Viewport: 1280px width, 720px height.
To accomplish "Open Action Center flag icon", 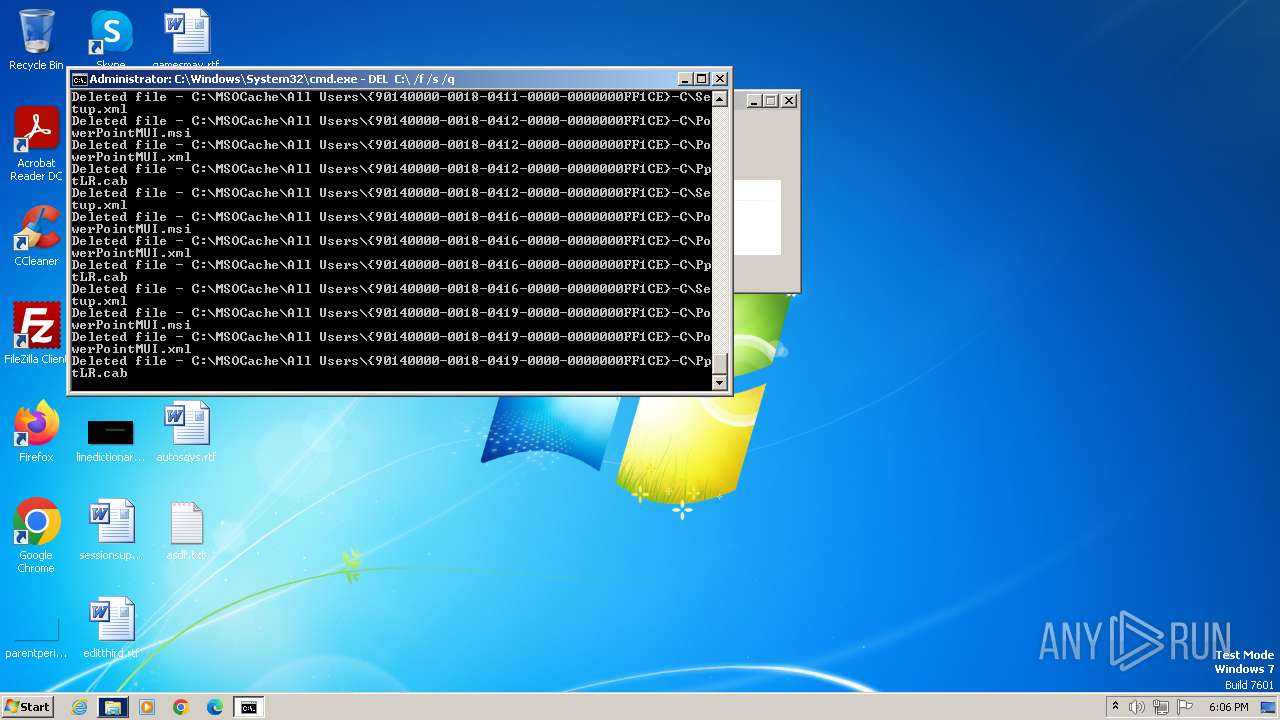I will point(1185,707).
